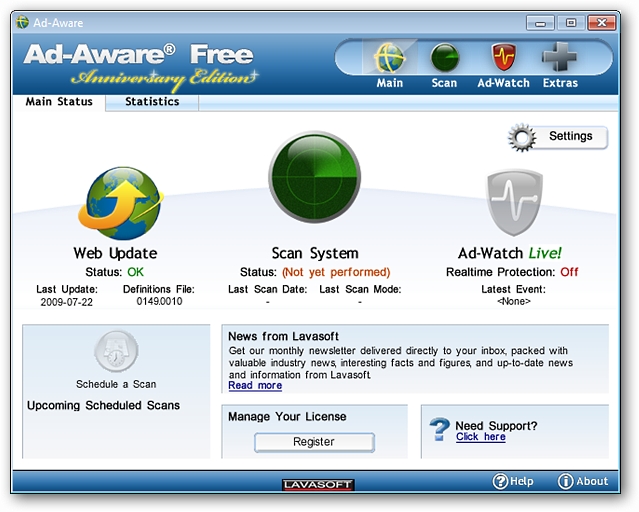Open Ad-Watch Live gray shield icon
This screenshot has height=512, width=639.
pyautogui.click(x=514, y=203)
